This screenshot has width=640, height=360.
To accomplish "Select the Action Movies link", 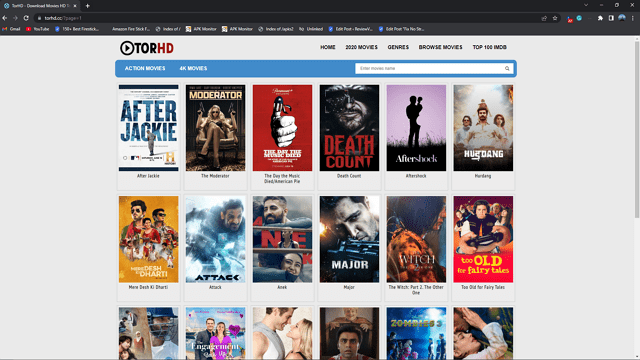I will pos(145,69).
